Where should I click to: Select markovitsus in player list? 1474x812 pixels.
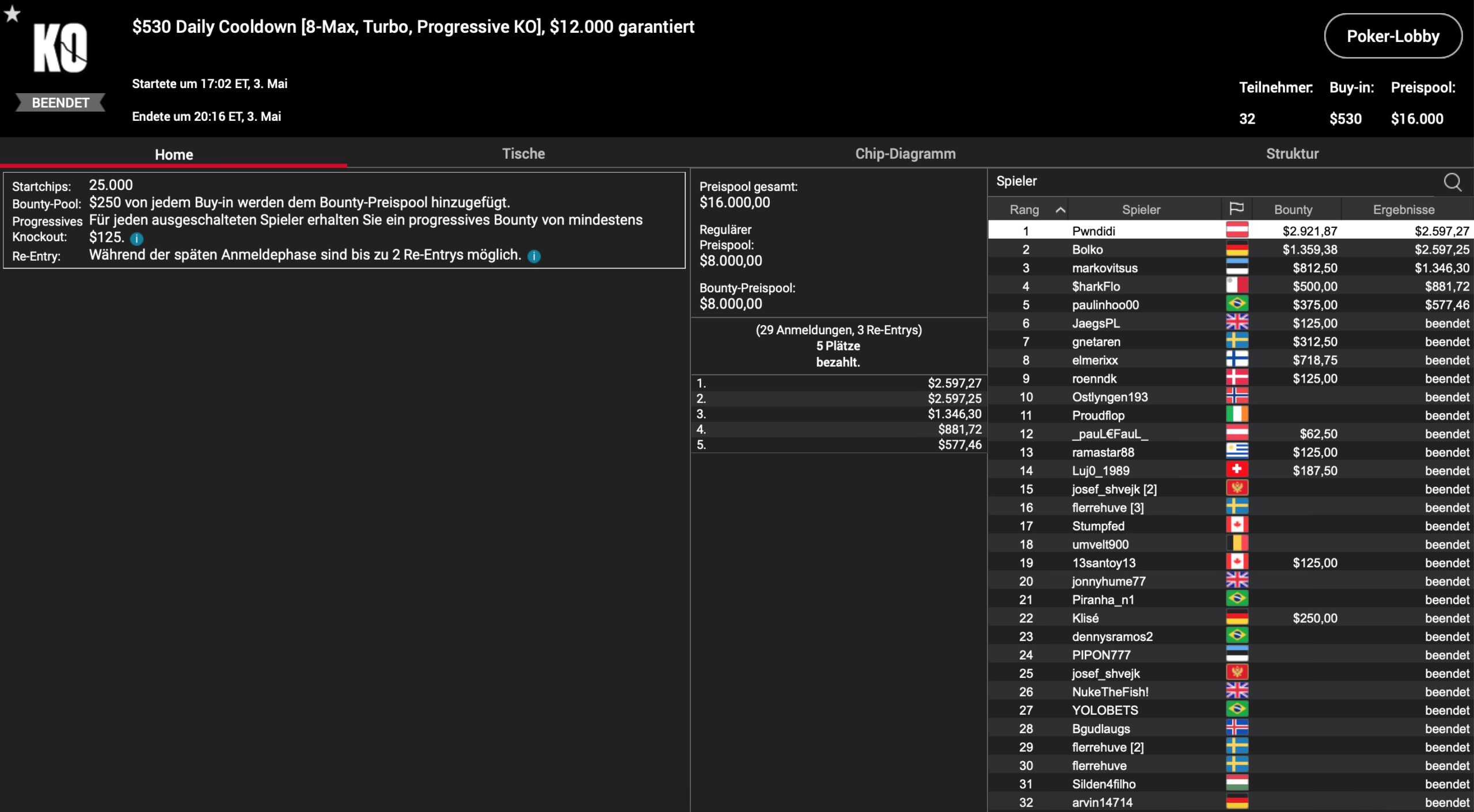tap(1104, 268)
